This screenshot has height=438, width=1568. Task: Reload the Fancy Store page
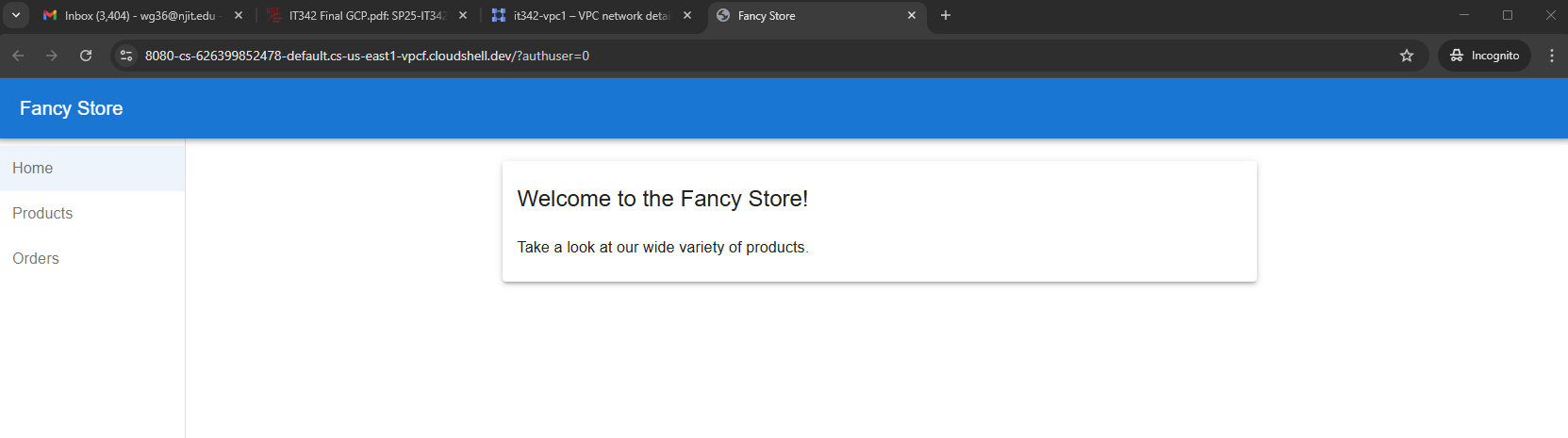point(86,56)
